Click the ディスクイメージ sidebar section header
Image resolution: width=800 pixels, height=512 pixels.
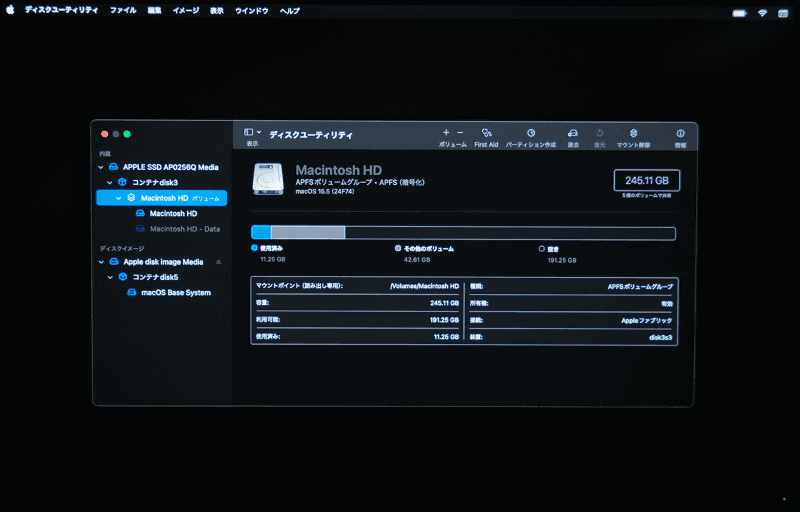122,248
